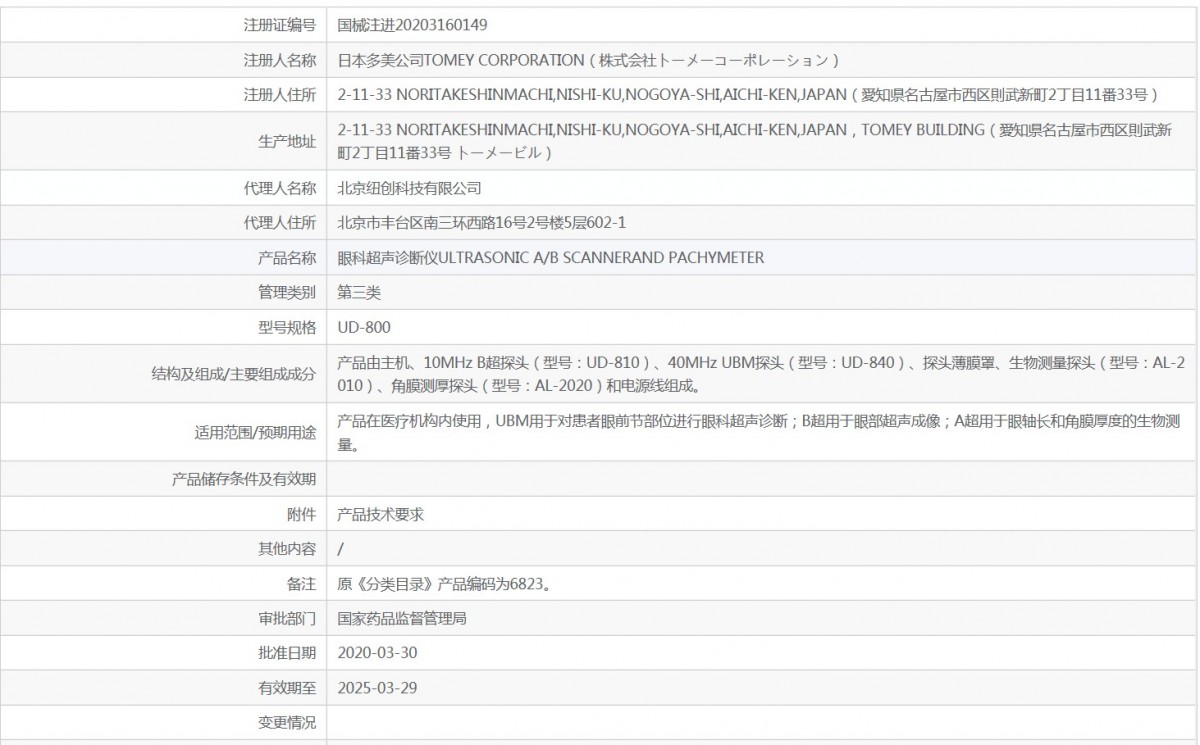Select approving department 国家药品监督管理局

pyautogui.click(x=403, y=618)
